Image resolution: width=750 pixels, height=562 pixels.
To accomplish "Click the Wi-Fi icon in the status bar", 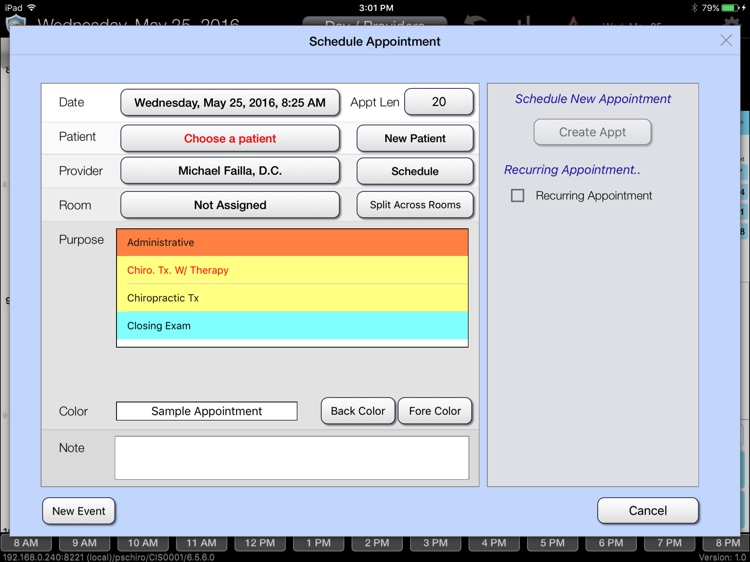I will click(x=32, y=8).
